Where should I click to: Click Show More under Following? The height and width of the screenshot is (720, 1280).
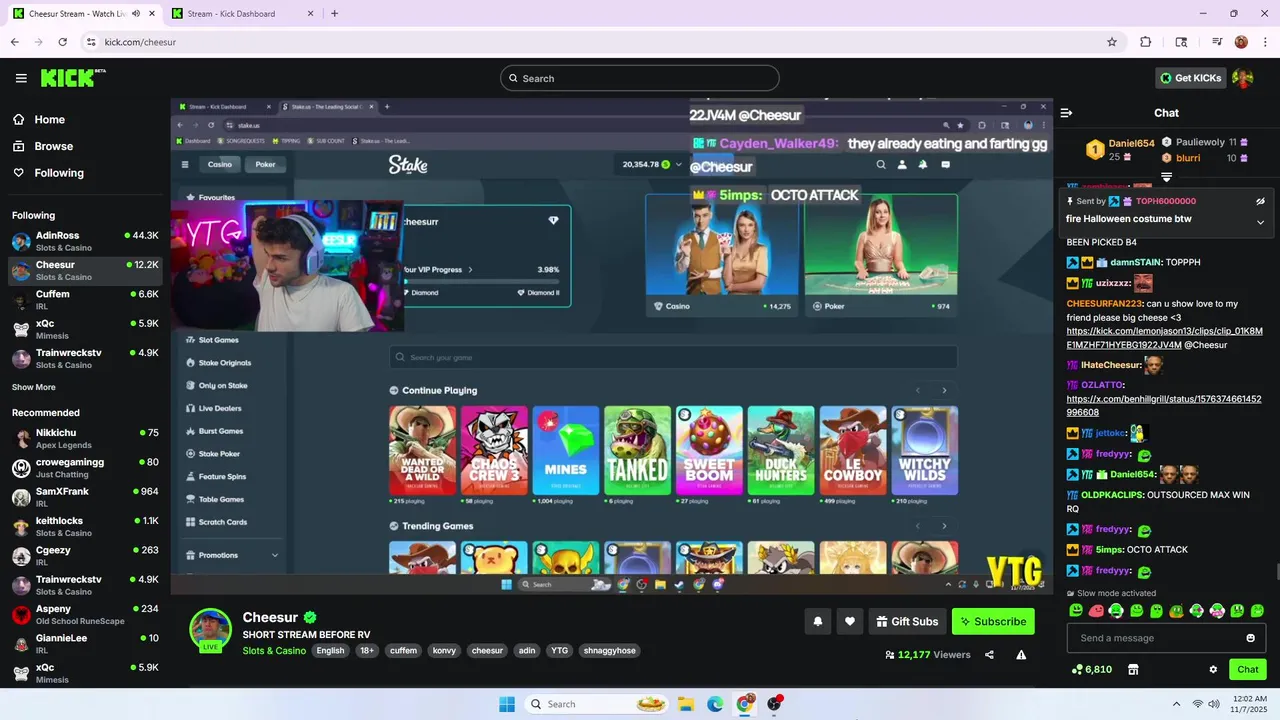click(34, 387)
